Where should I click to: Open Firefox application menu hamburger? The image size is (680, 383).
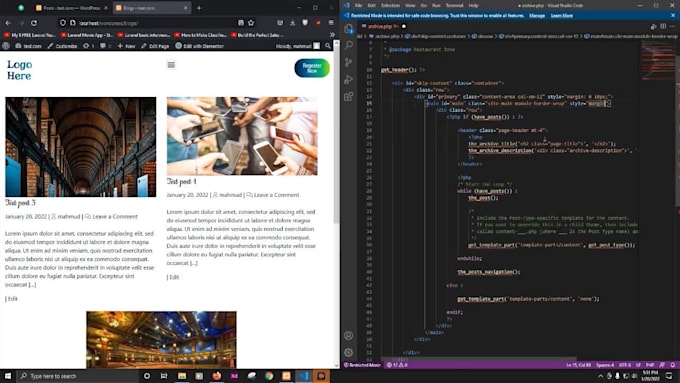click(331, 23)
